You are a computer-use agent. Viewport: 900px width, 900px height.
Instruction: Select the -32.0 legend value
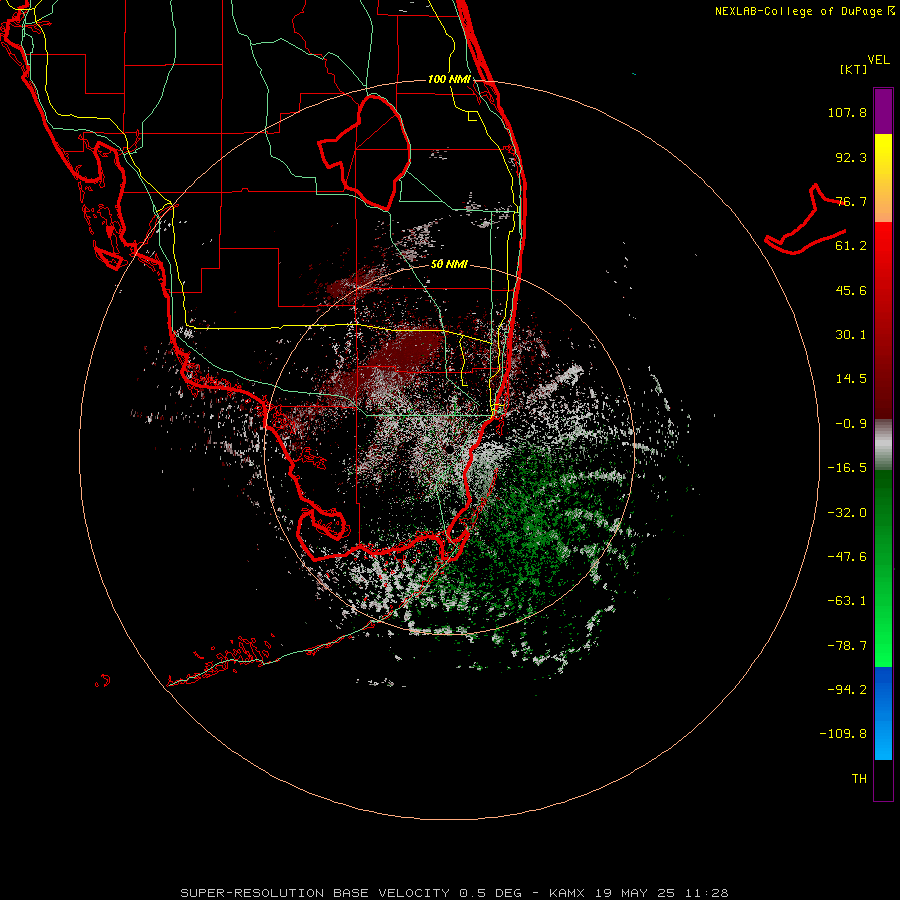(x=847, y=513)
